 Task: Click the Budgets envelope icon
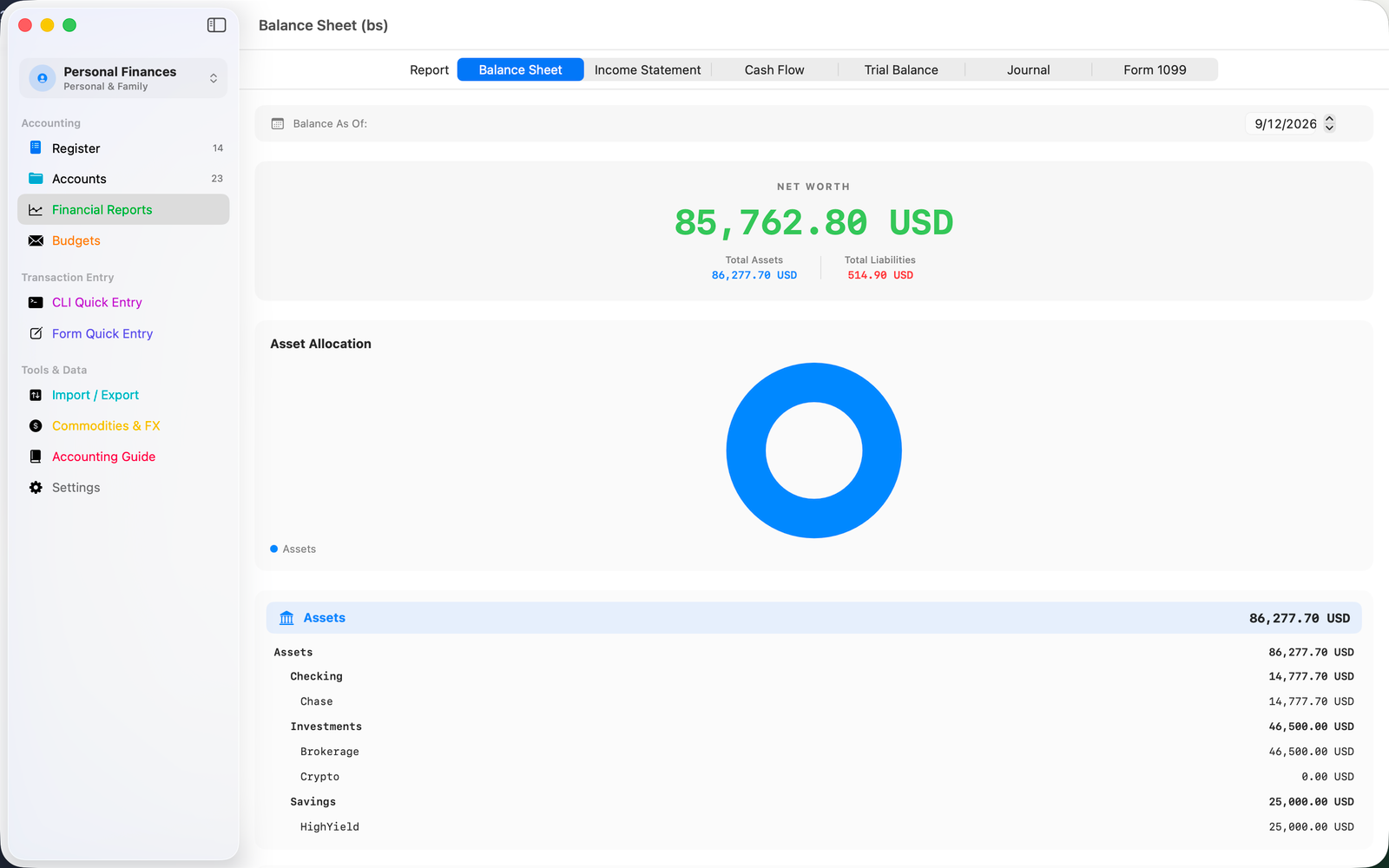pos(36,240)
